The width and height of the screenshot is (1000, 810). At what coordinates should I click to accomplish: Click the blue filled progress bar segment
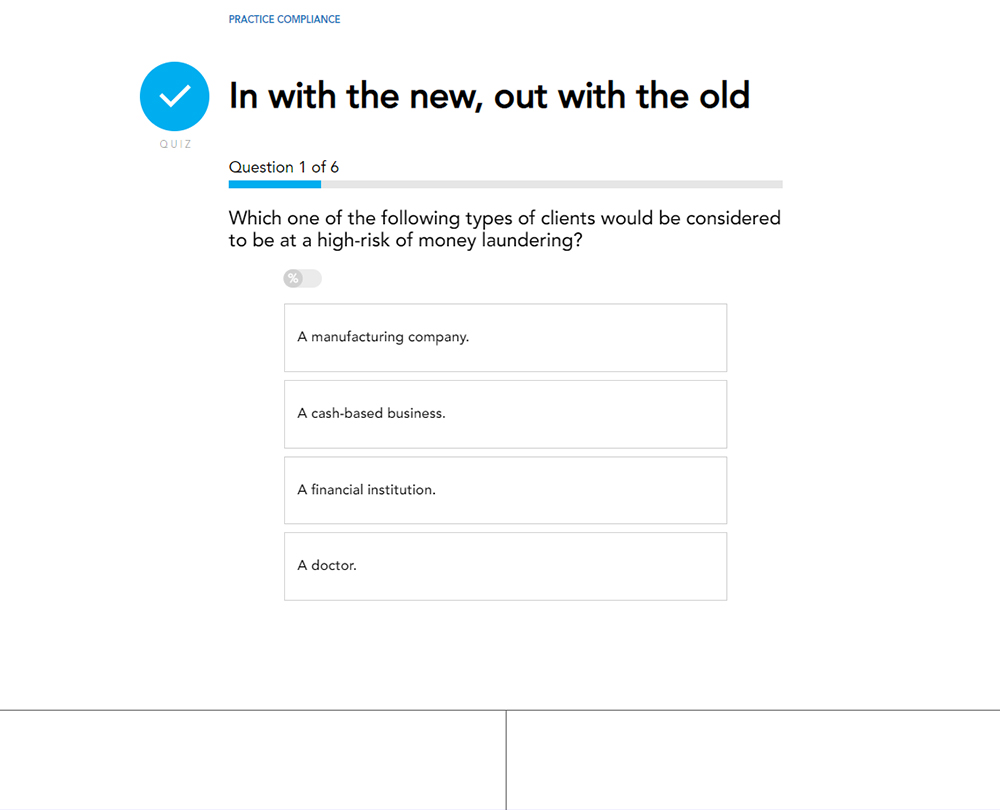(x=274, y=184)
